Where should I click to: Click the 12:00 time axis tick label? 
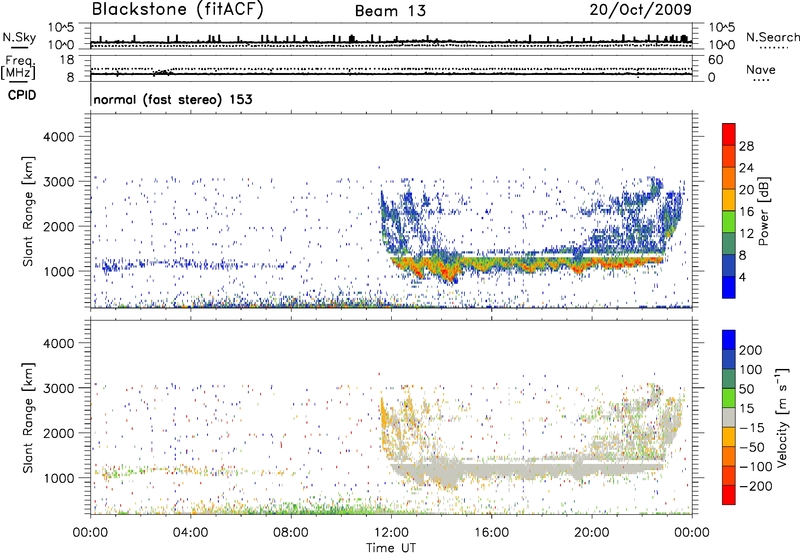[x=391, y=533]
